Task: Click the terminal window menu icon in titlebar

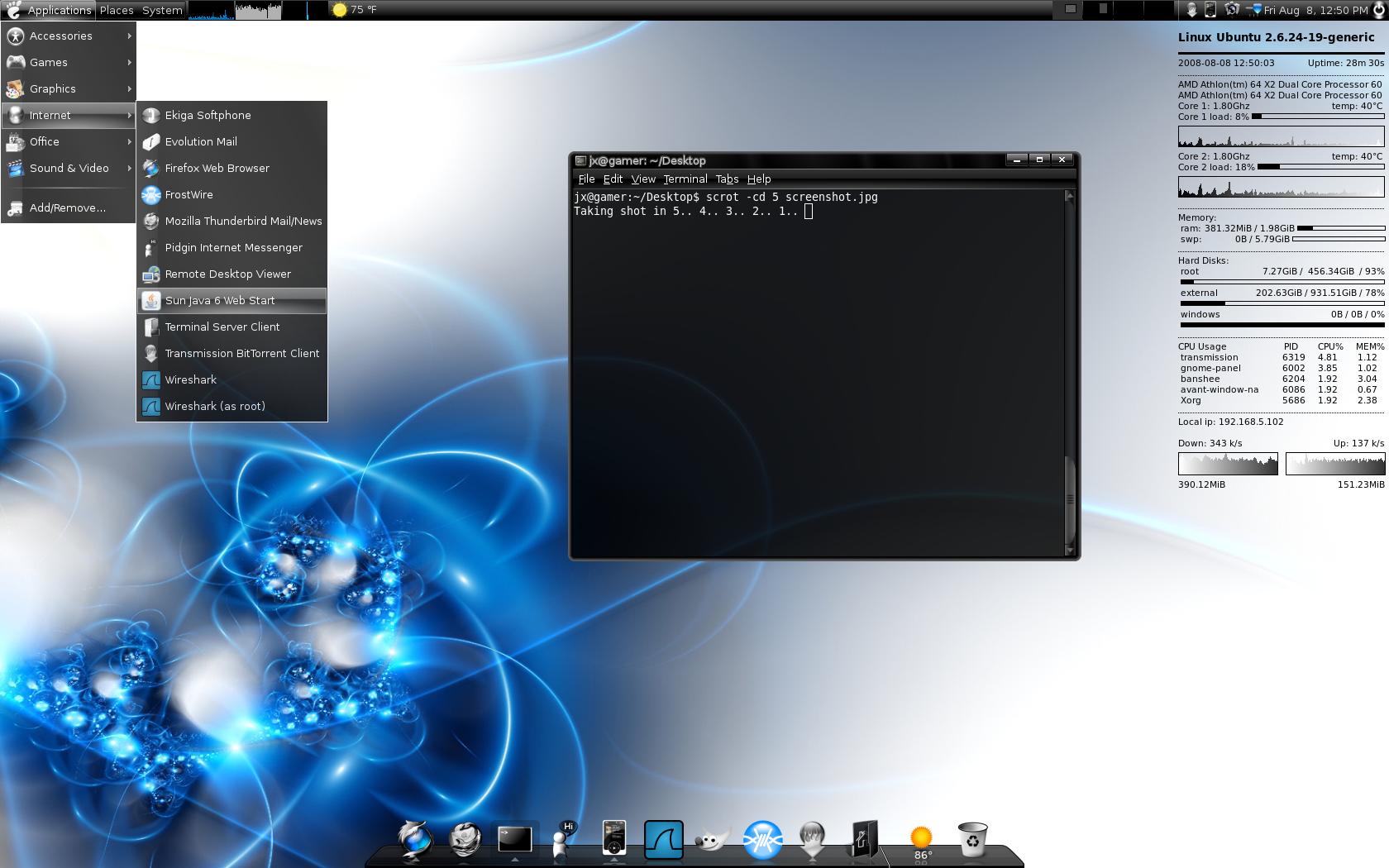Action: pyautogui.click(x=581, y=160)
